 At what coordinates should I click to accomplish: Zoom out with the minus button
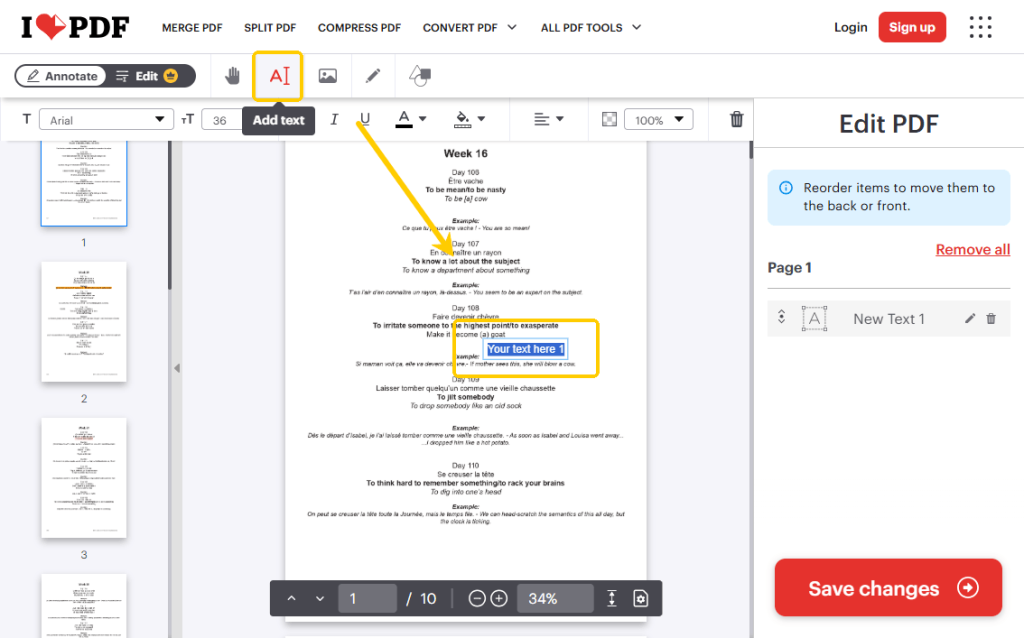click(x=477, y=598)
